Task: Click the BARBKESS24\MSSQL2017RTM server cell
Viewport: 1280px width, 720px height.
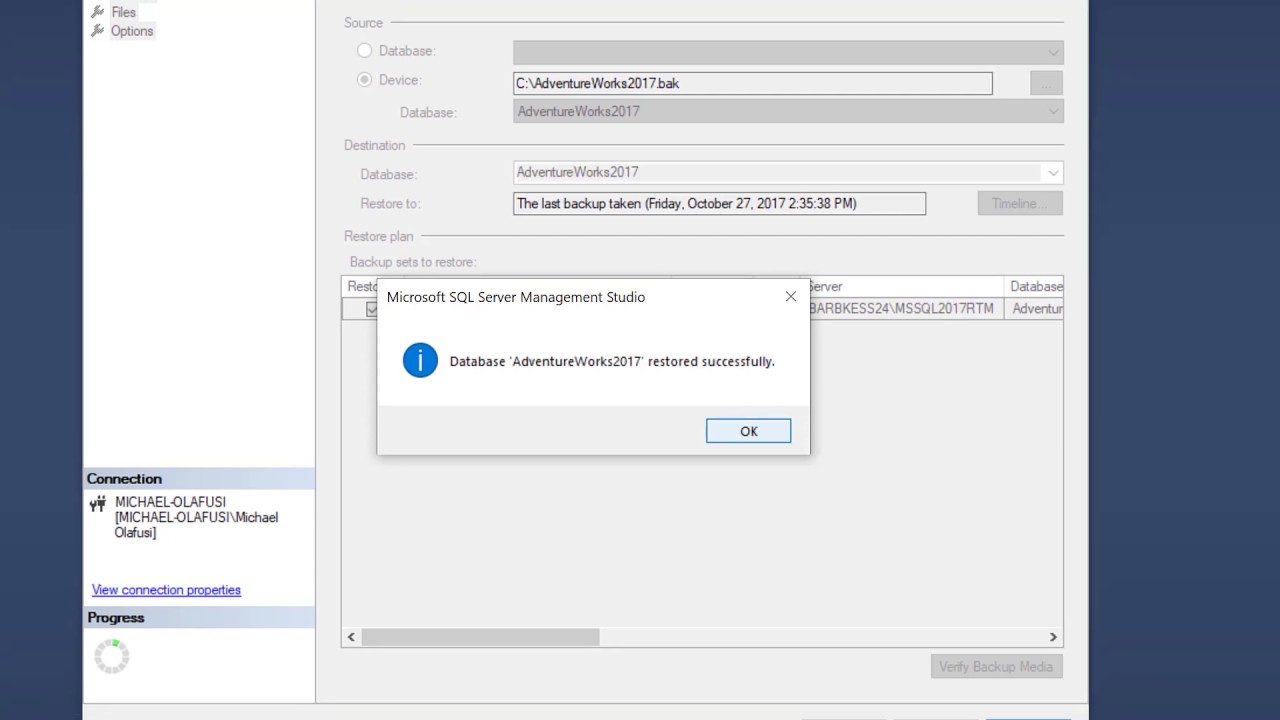Action: [904, 309]
